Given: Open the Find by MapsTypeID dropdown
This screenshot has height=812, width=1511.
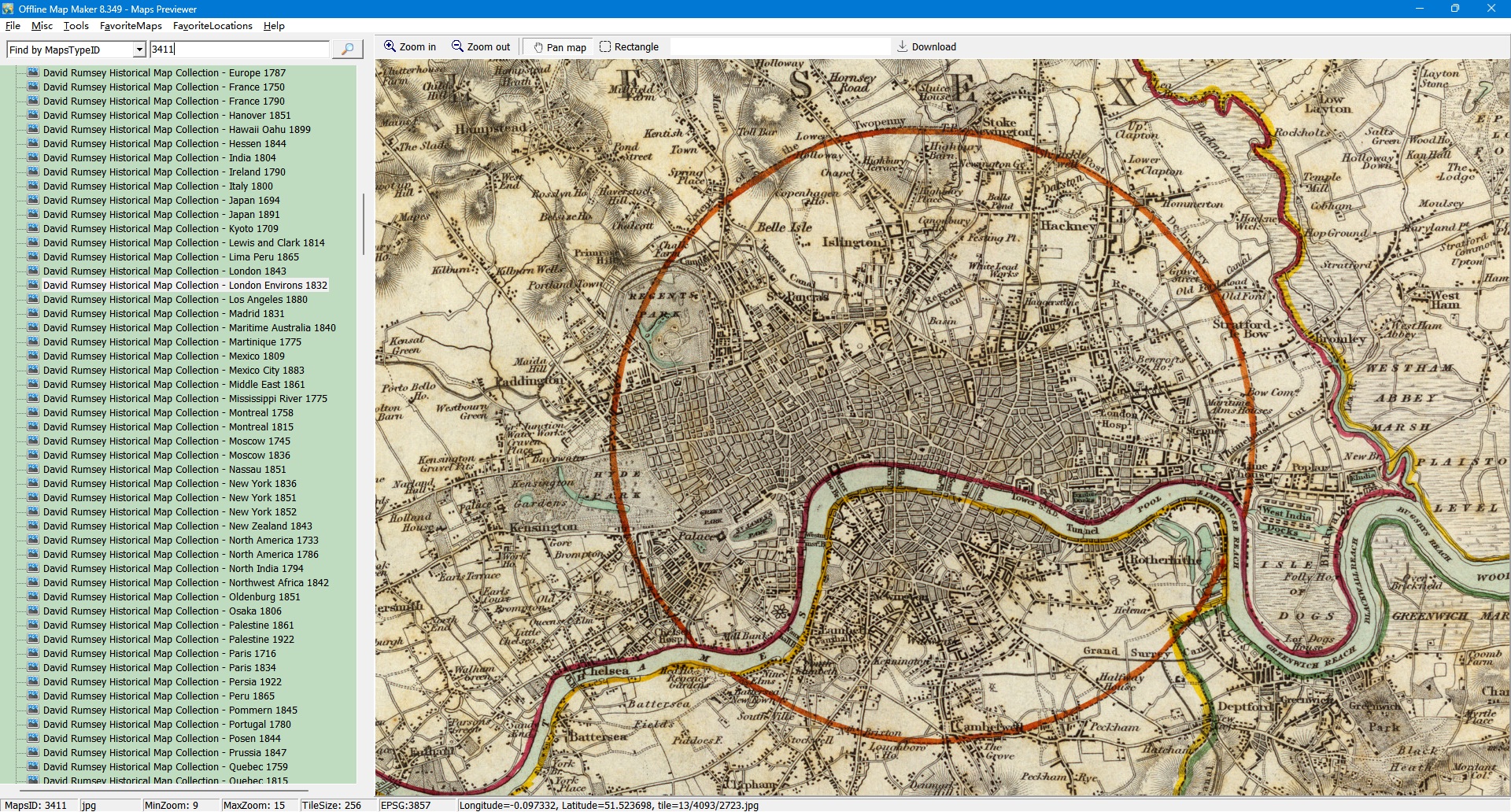Looking at the screenshot, I should (x=139, y=50).
